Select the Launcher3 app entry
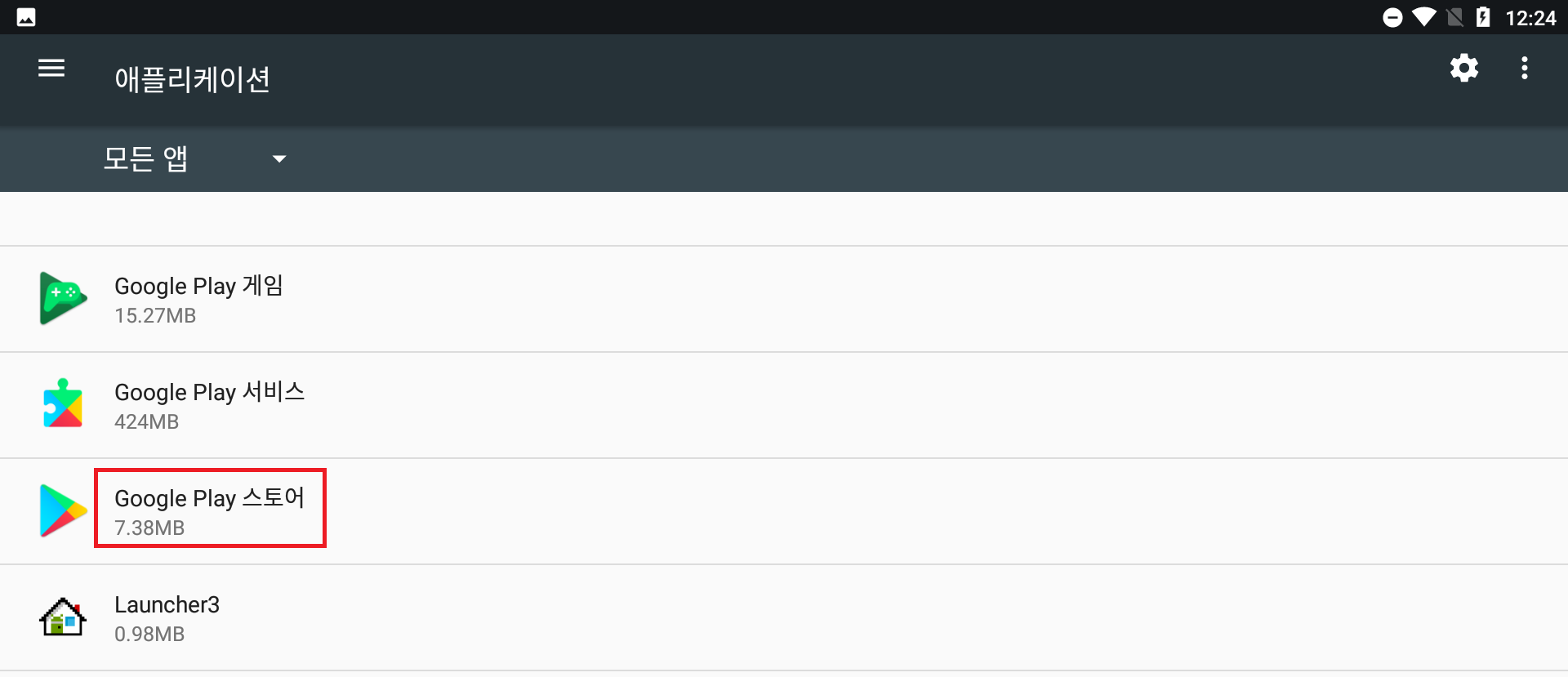 (167, 617)
